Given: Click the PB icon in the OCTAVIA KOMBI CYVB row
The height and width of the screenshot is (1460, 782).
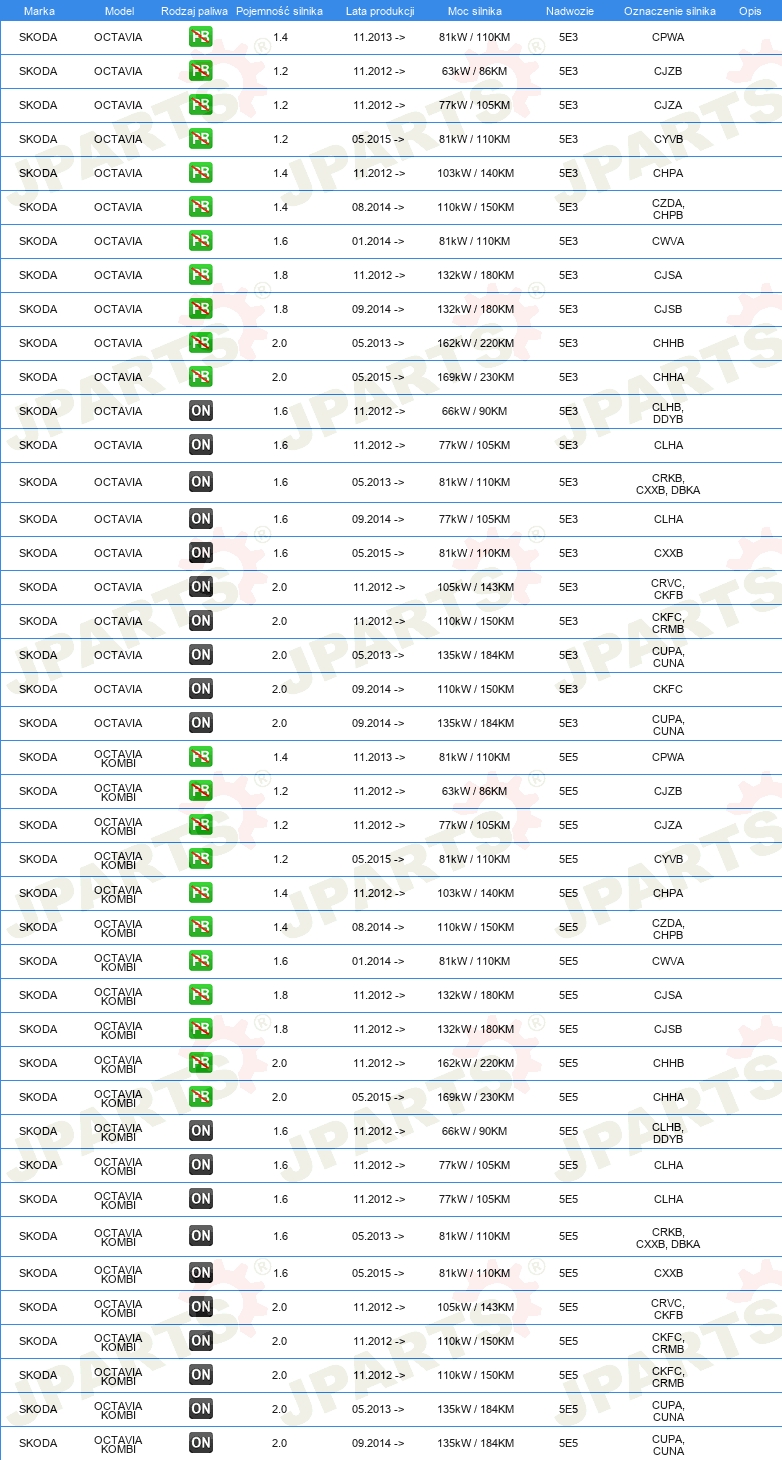Looking at the screenshot, I should click(x=201, y=859).
